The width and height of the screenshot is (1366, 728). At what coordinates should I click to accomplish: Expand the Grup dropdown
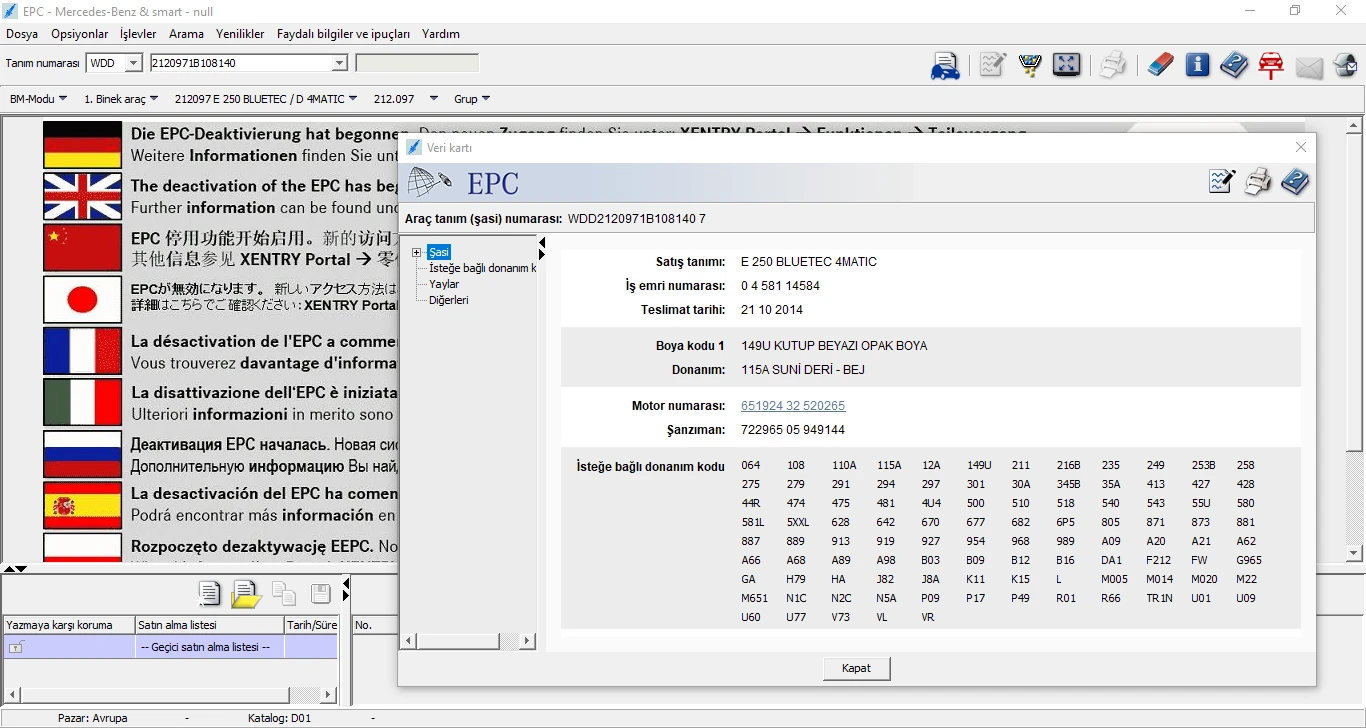tap(472, 99)
